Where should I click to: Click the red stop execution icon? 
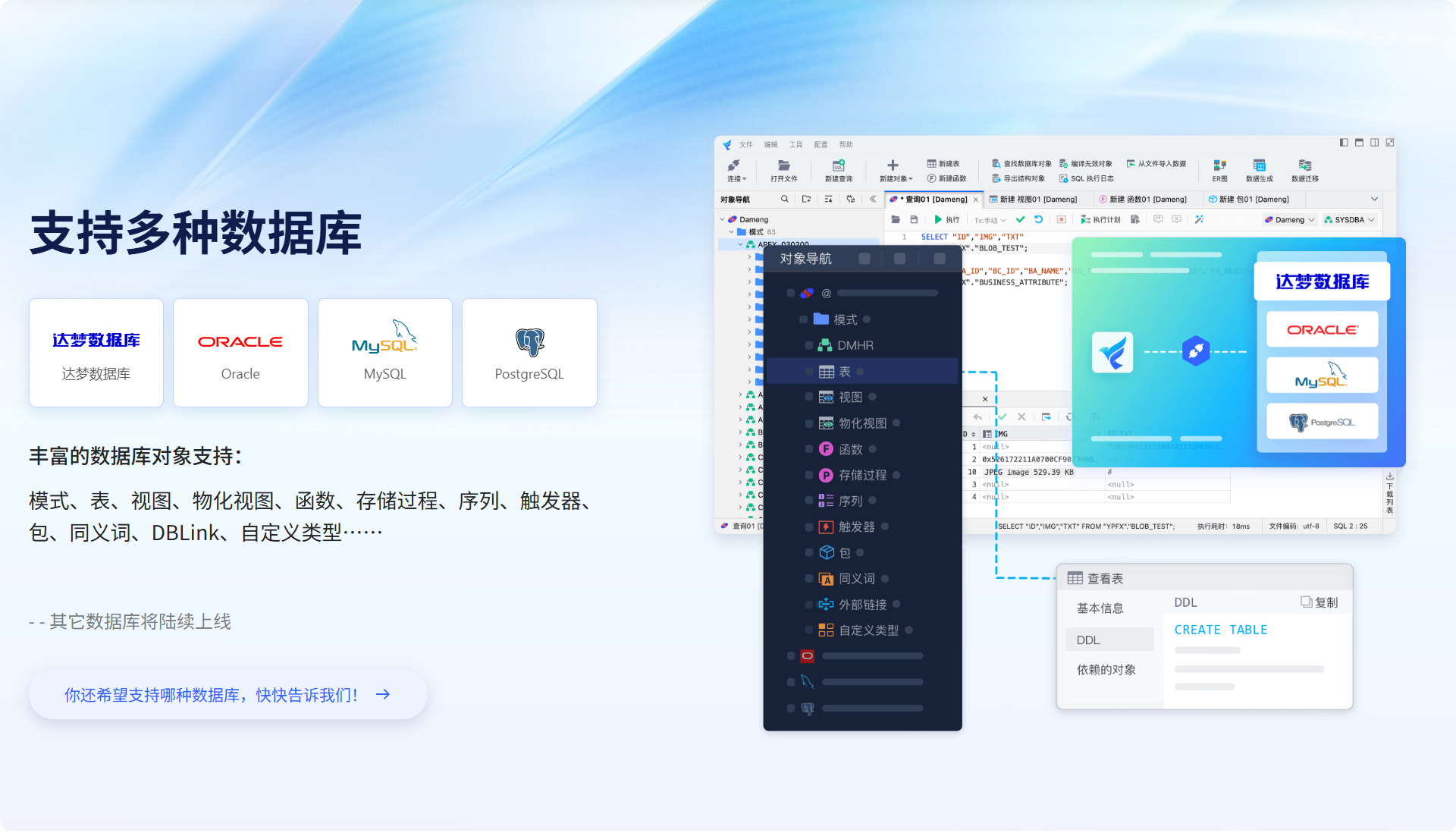pos(1062,220)
